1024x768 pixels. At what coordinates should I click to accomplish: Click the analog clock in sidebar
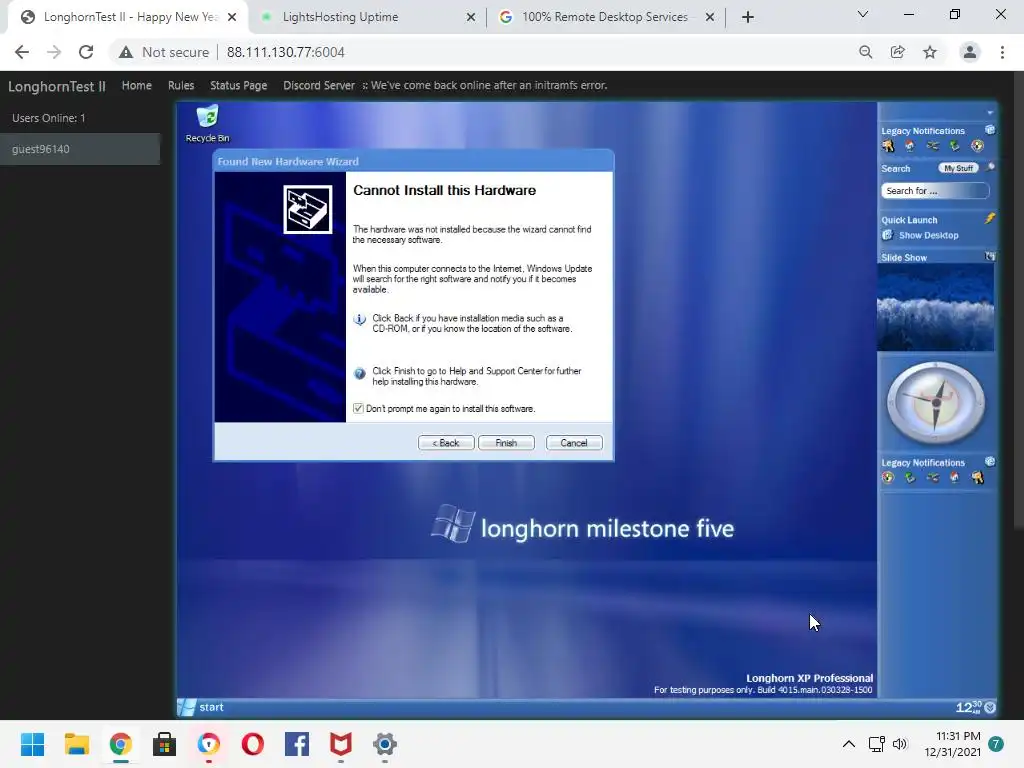click(x=936, y=404)
